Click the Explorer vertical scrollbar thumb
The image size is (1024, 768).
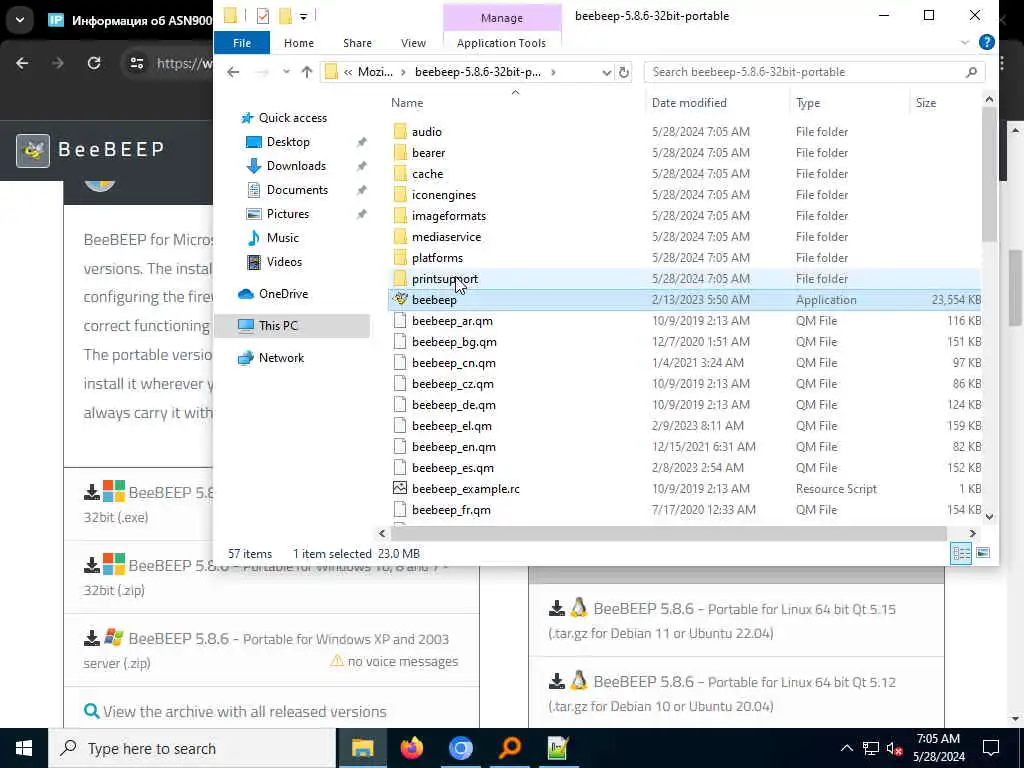tap(989, 174)
